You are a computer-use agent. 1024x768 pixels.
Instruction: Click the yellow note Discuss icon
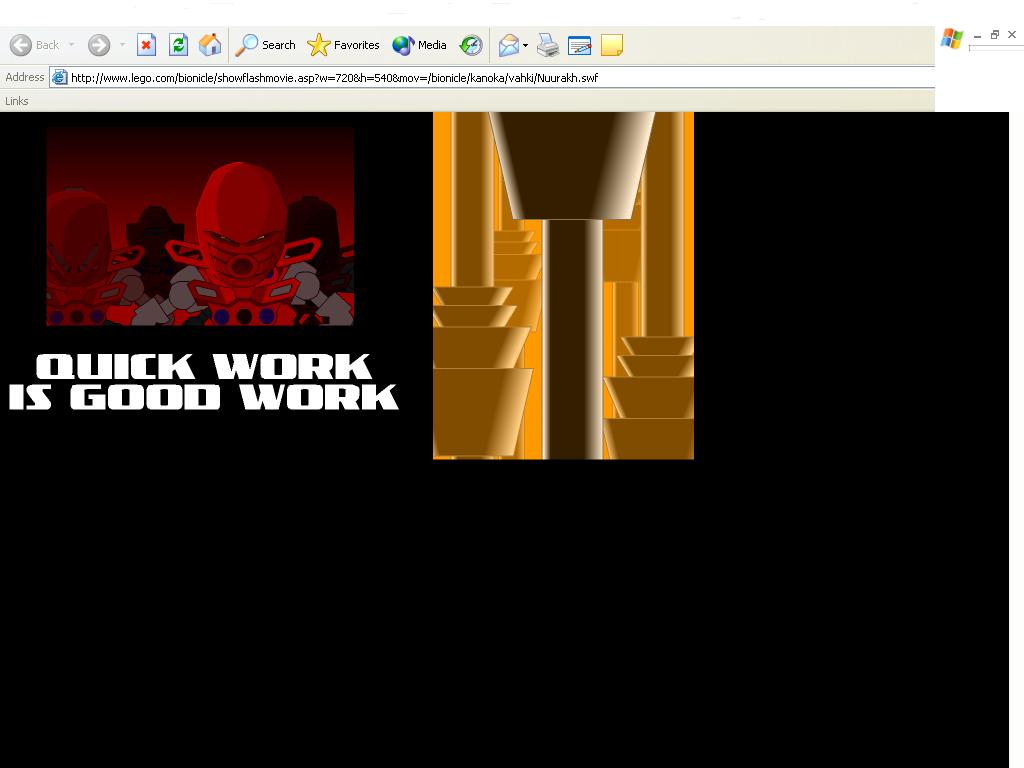612,45
